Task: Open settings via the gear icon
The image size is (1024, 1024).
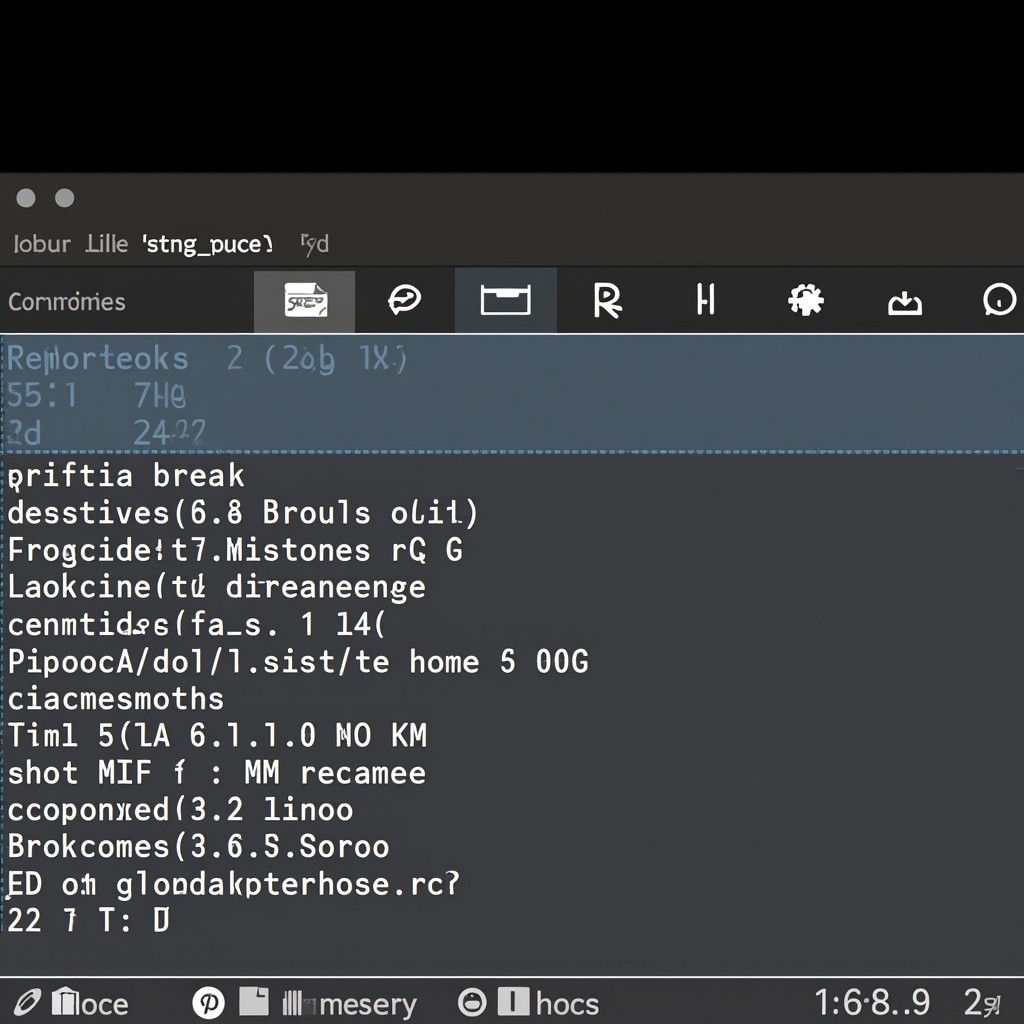Action: (x=805, y=300)
